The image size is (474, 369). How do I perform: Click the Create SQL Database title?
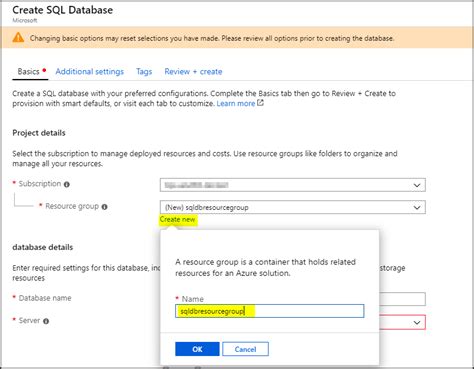coord(63,10)
